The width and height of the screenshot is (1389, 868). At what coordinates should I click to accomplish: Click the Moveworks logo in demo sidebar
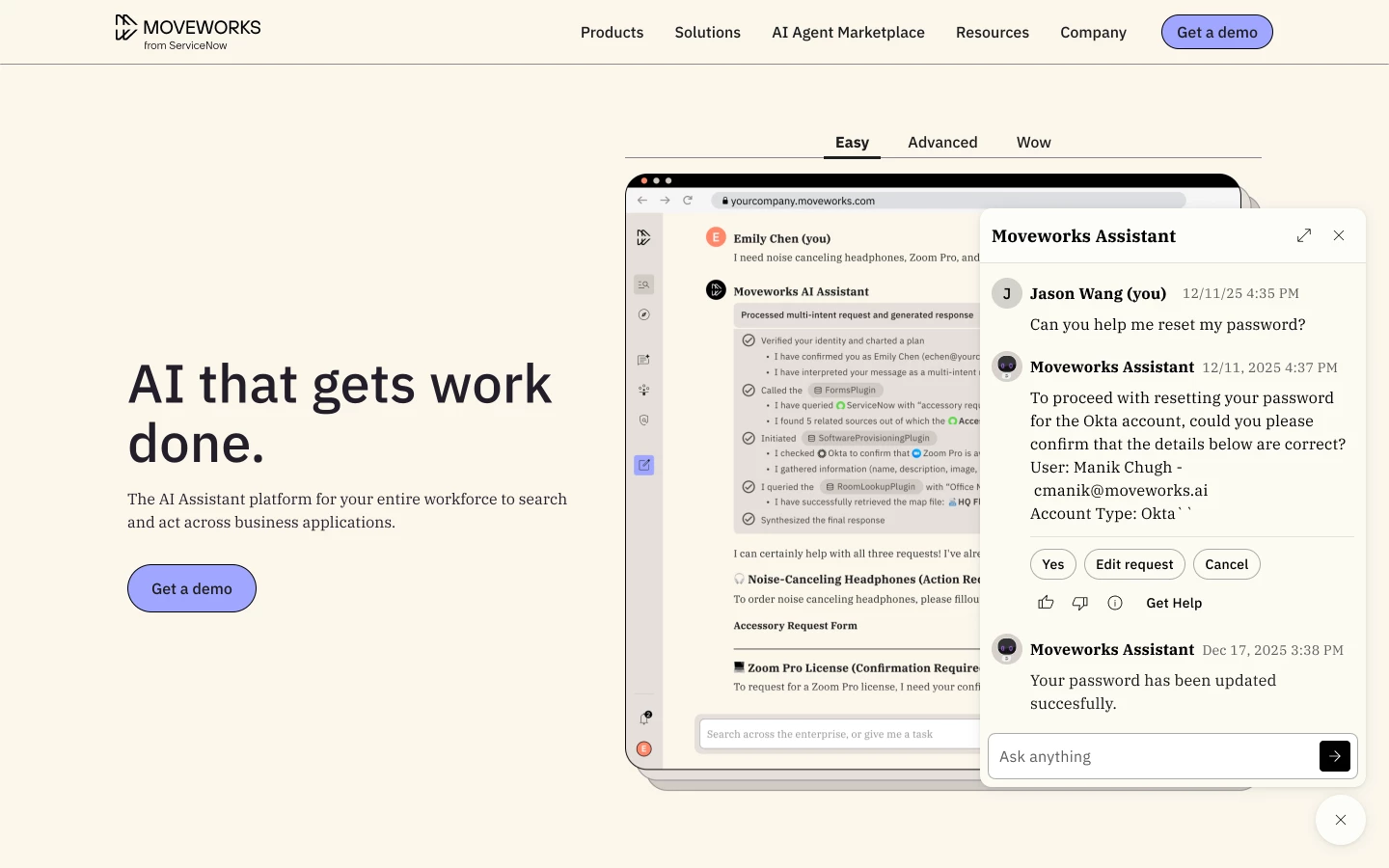point(643,237)
